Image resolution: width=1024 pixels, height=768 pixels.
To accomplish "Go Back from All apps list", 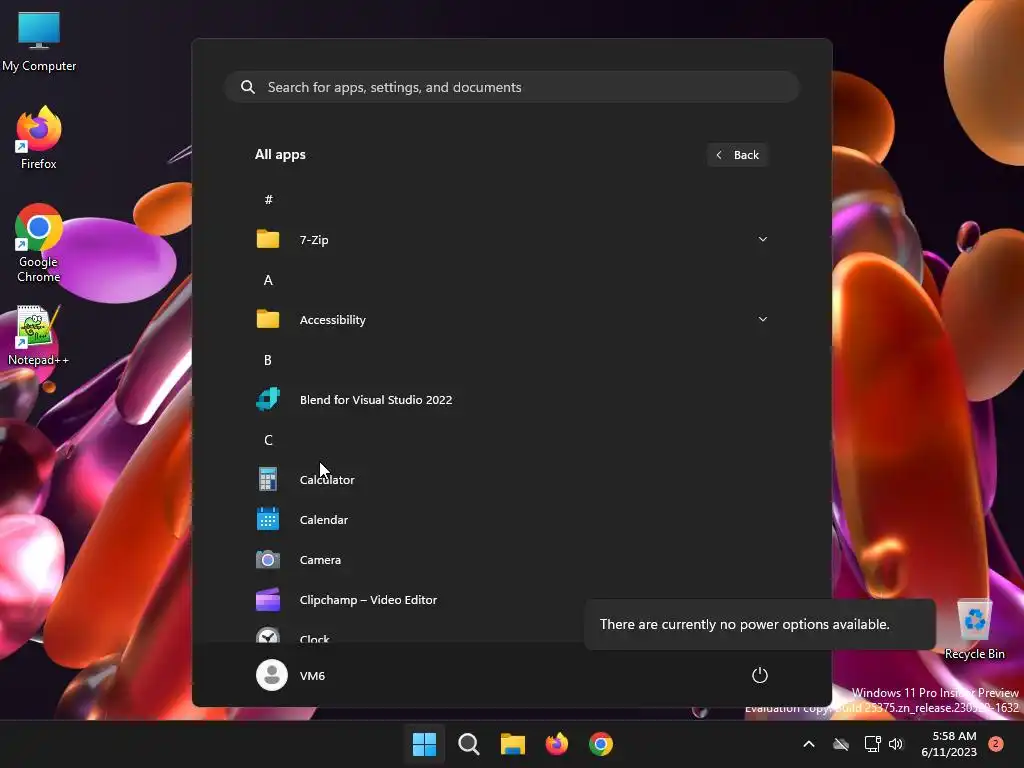I will 737,155.
